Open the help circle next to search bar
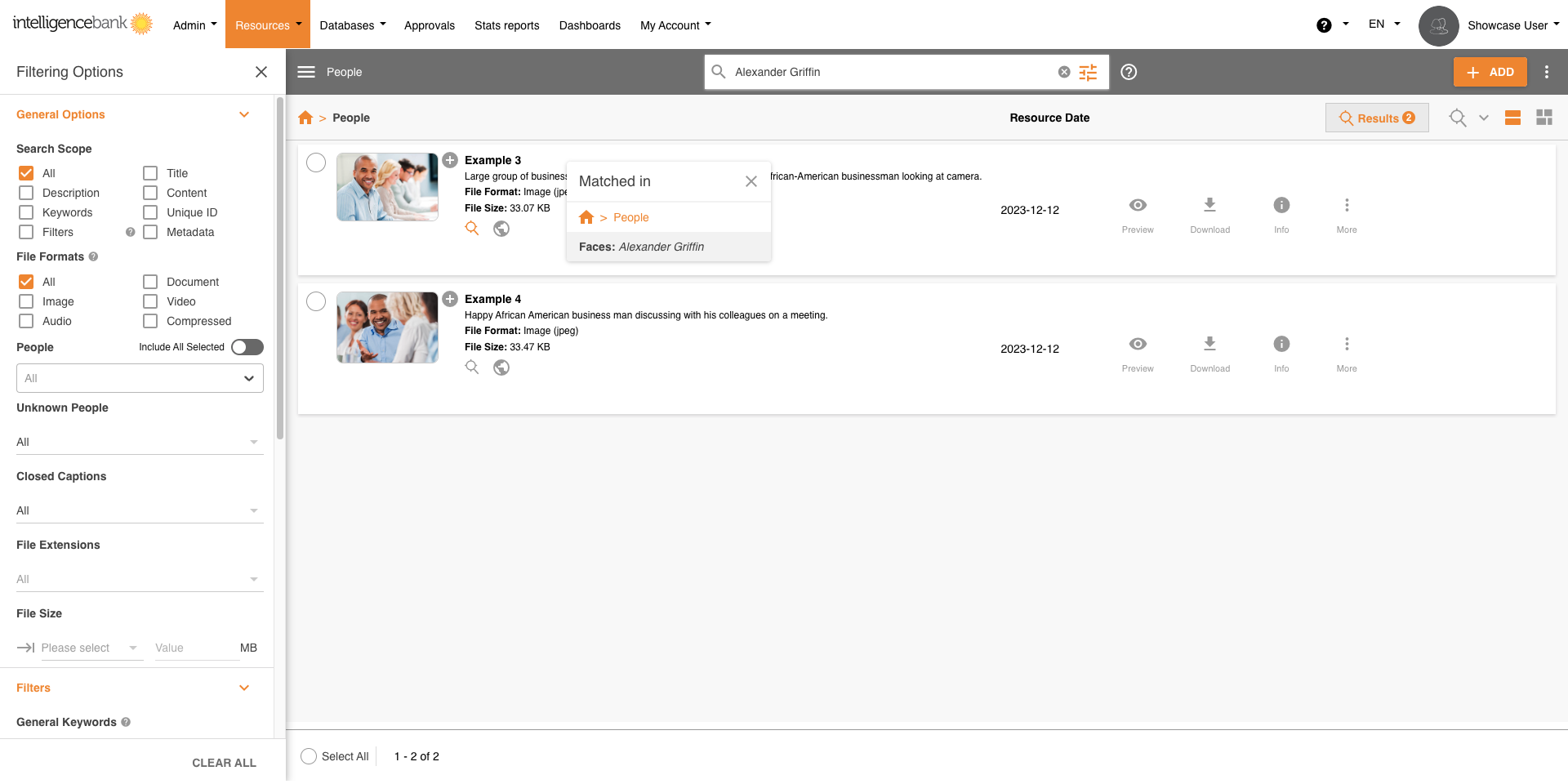 [x=1129, y=72]
